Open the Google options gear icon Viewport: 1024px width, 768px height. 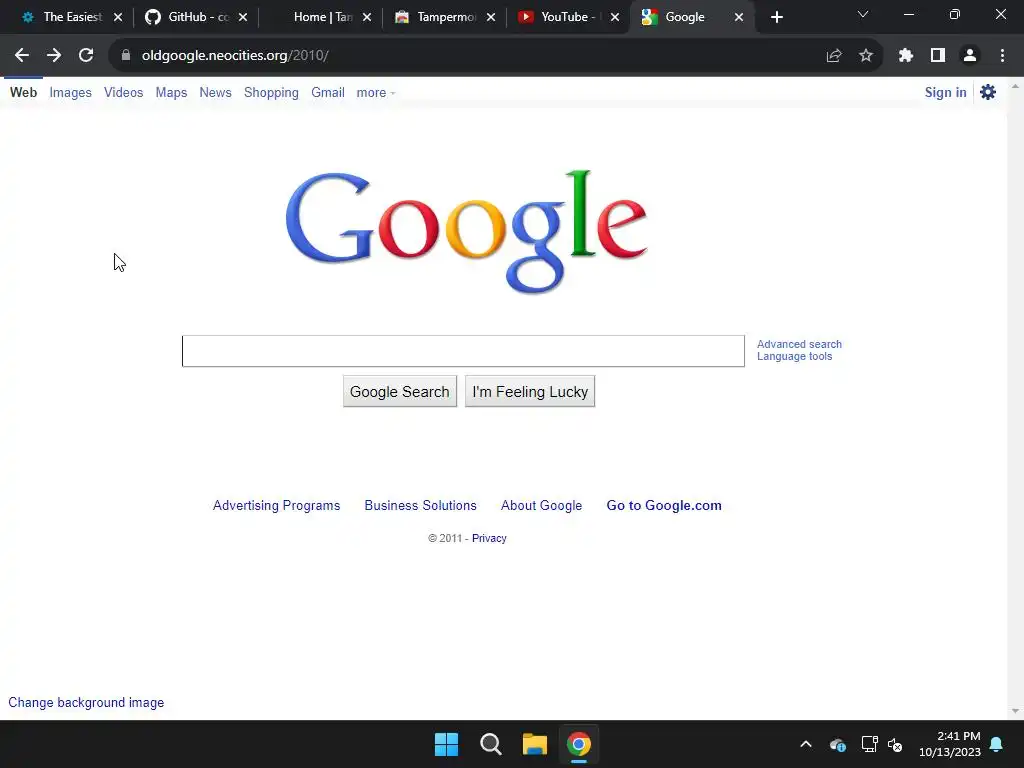(988, 92)
